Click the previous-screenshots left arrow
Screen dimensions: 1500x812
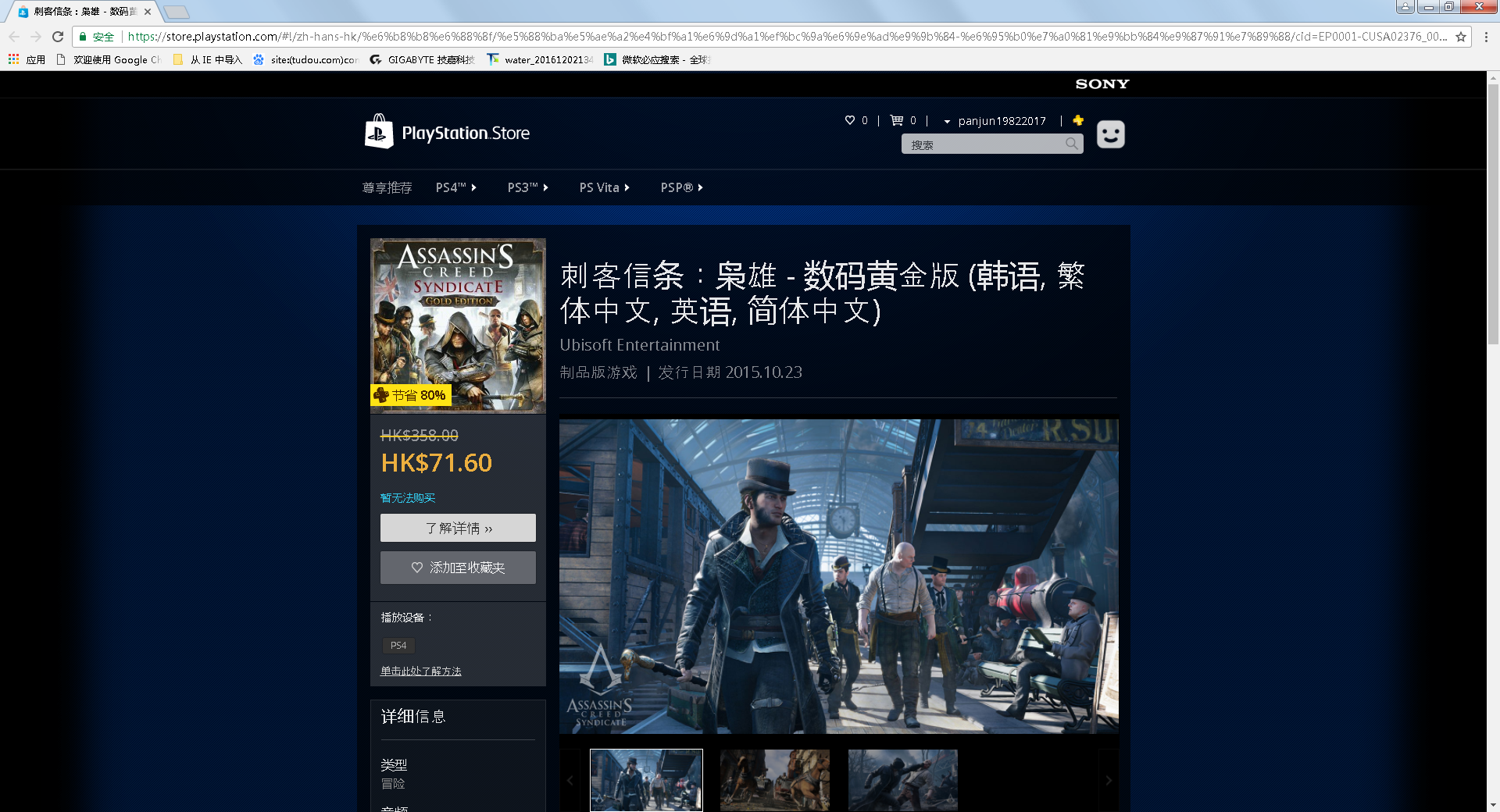(x=570, y=780)
